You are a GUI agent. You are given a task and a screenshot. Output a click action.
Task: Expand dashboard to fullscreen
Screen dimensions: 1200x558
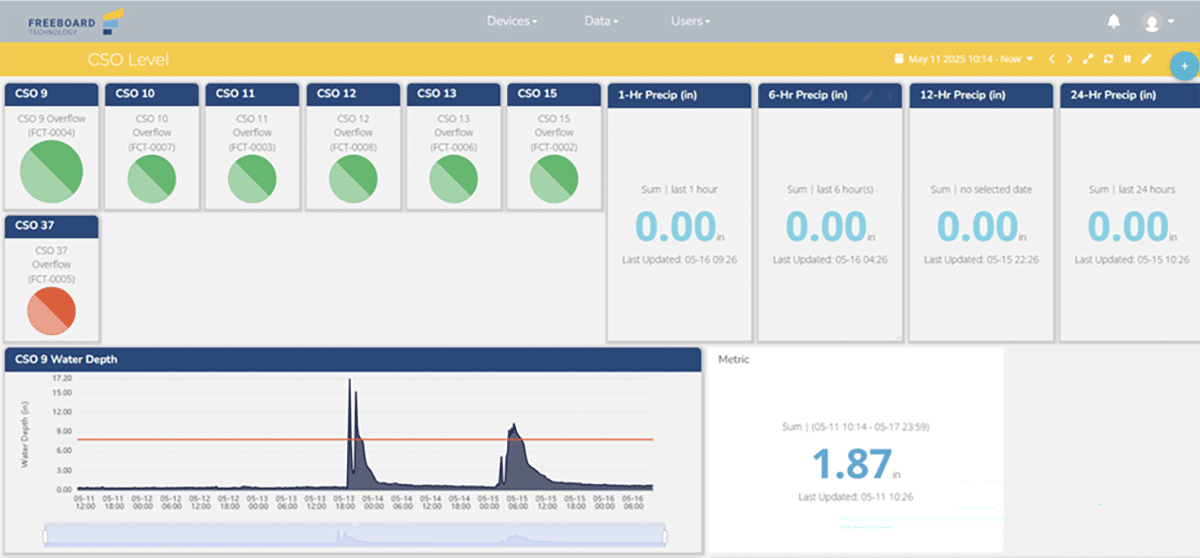(x=1088, y=59)
